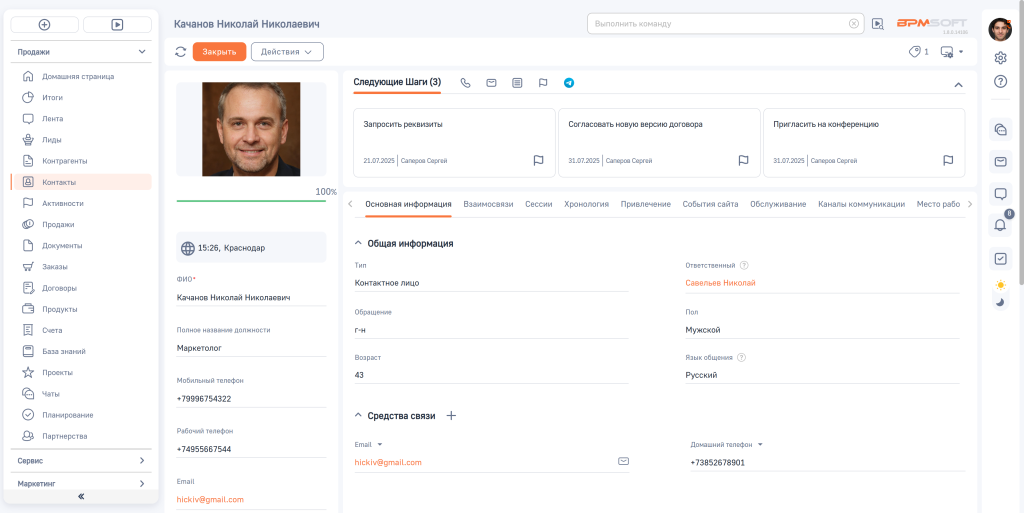Screen dimensions: 1024x513
Task: Click the phone call icon in Следующие Шаги
Action: (x=466, y=83)
